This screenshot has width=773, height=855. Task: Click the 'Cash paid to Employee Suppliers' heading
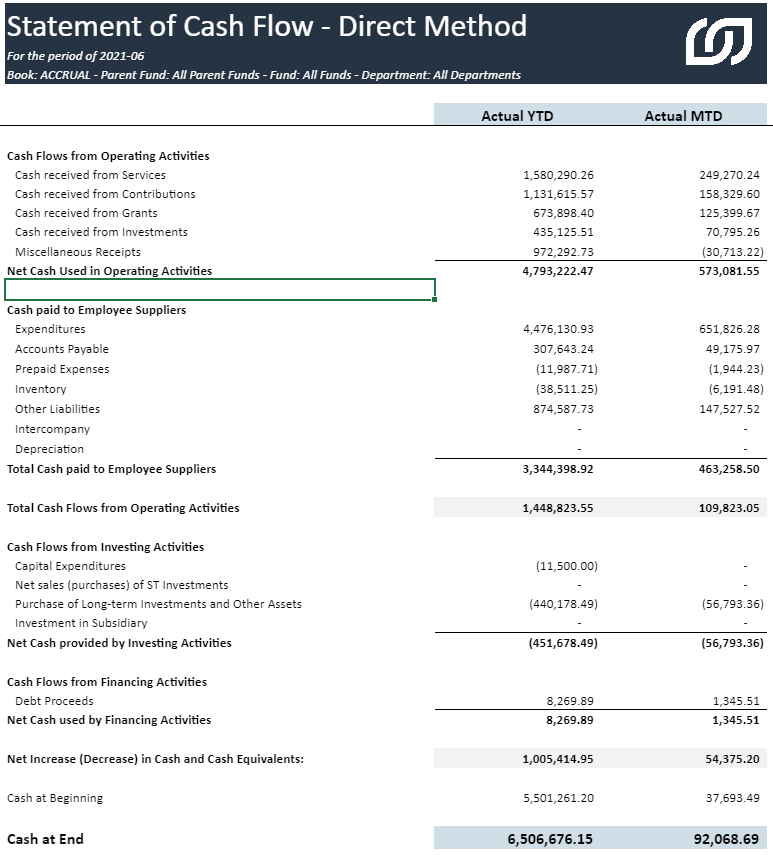click(x=96, y=310)
